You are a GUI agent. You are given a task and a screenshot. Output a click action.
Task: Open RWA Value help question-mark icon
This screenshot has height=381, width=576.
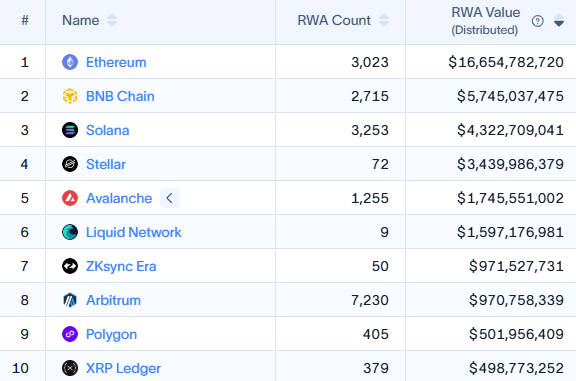pos(537,21)
